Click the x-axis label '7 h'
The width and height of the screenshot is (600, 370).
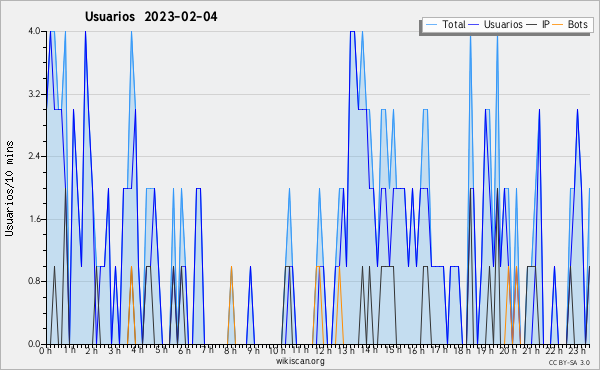point(207,350)
